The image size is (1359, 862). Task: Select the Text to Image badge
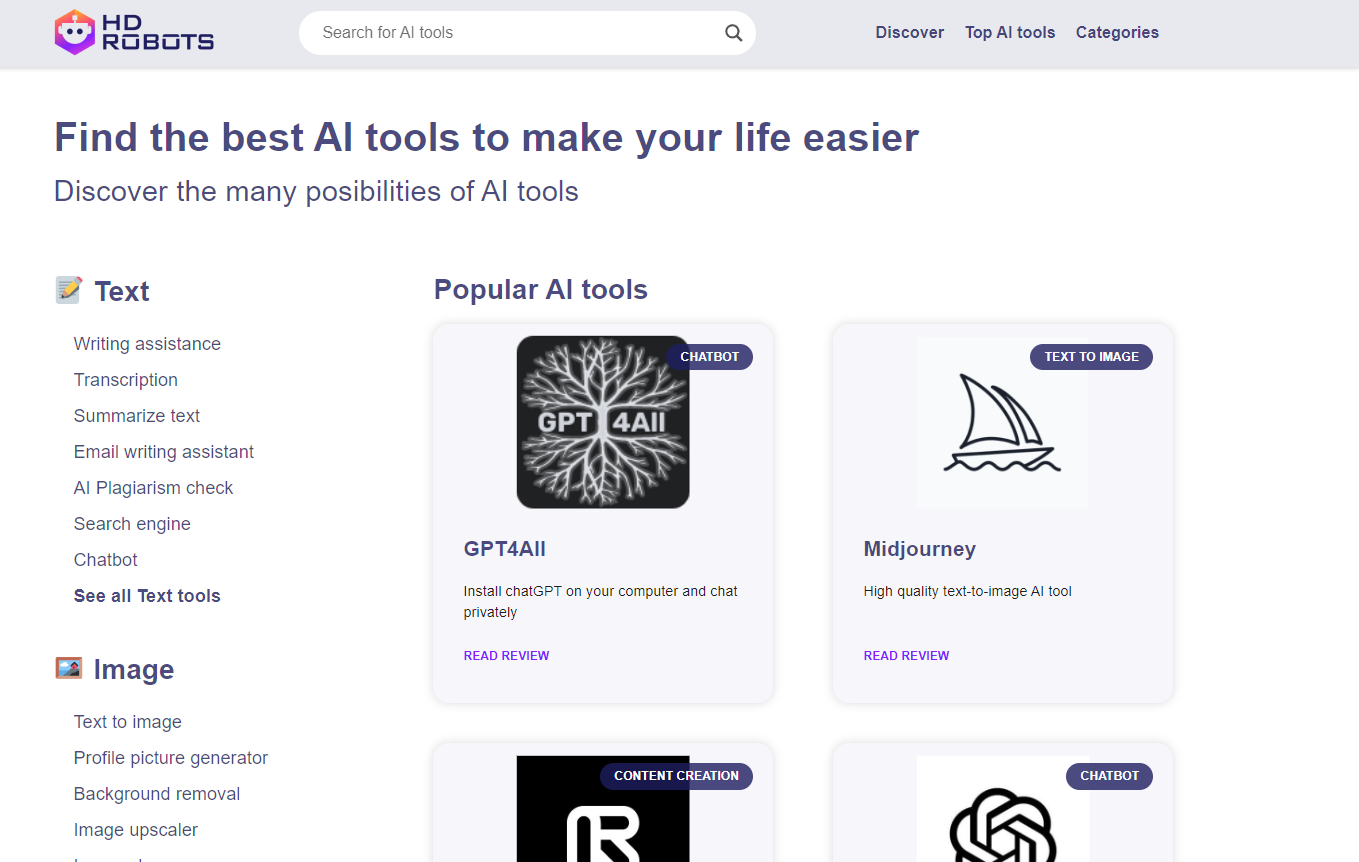1091,357
